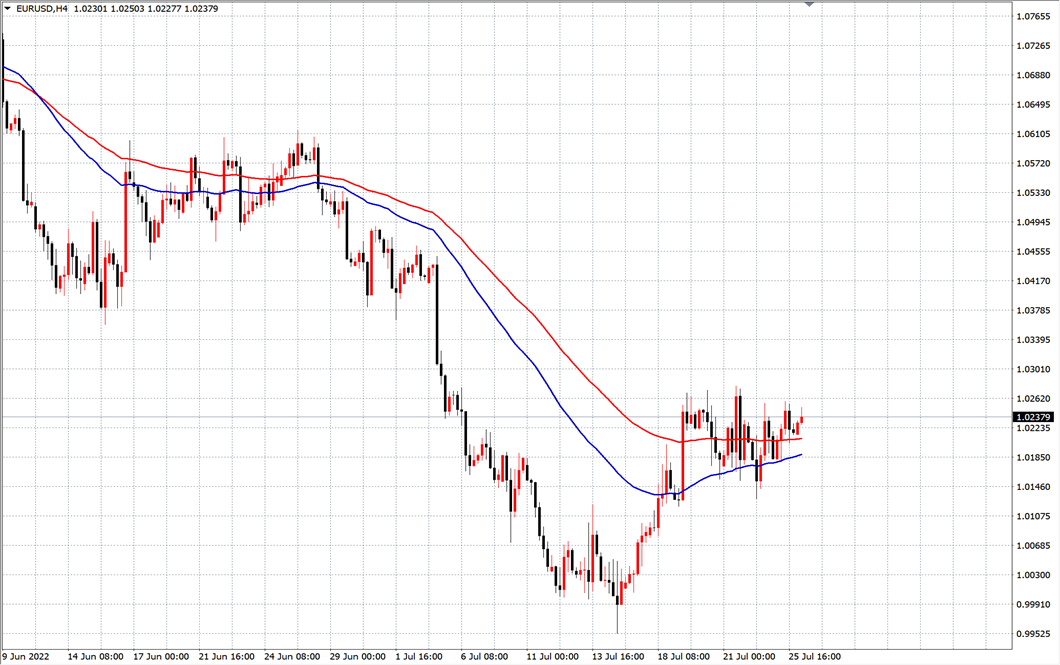This screenshot has width=1060, height=665.
Task: Click the EURUSD,H4 symbol label
Action: pos(42,9)
